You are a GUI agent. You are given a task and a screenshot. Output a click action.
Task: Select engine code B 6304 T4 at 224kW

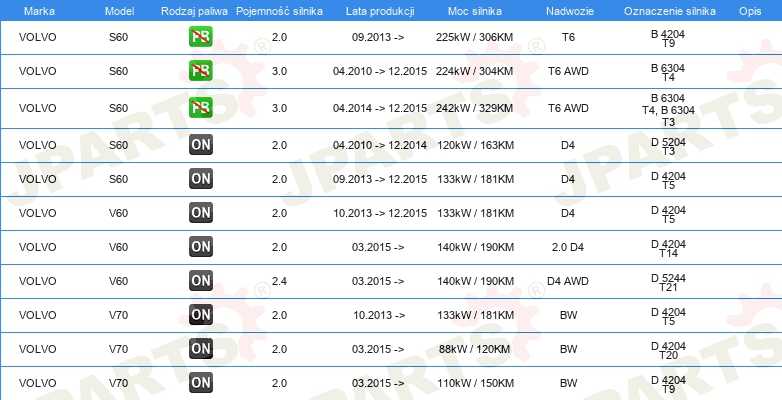(x=668, y=72)
